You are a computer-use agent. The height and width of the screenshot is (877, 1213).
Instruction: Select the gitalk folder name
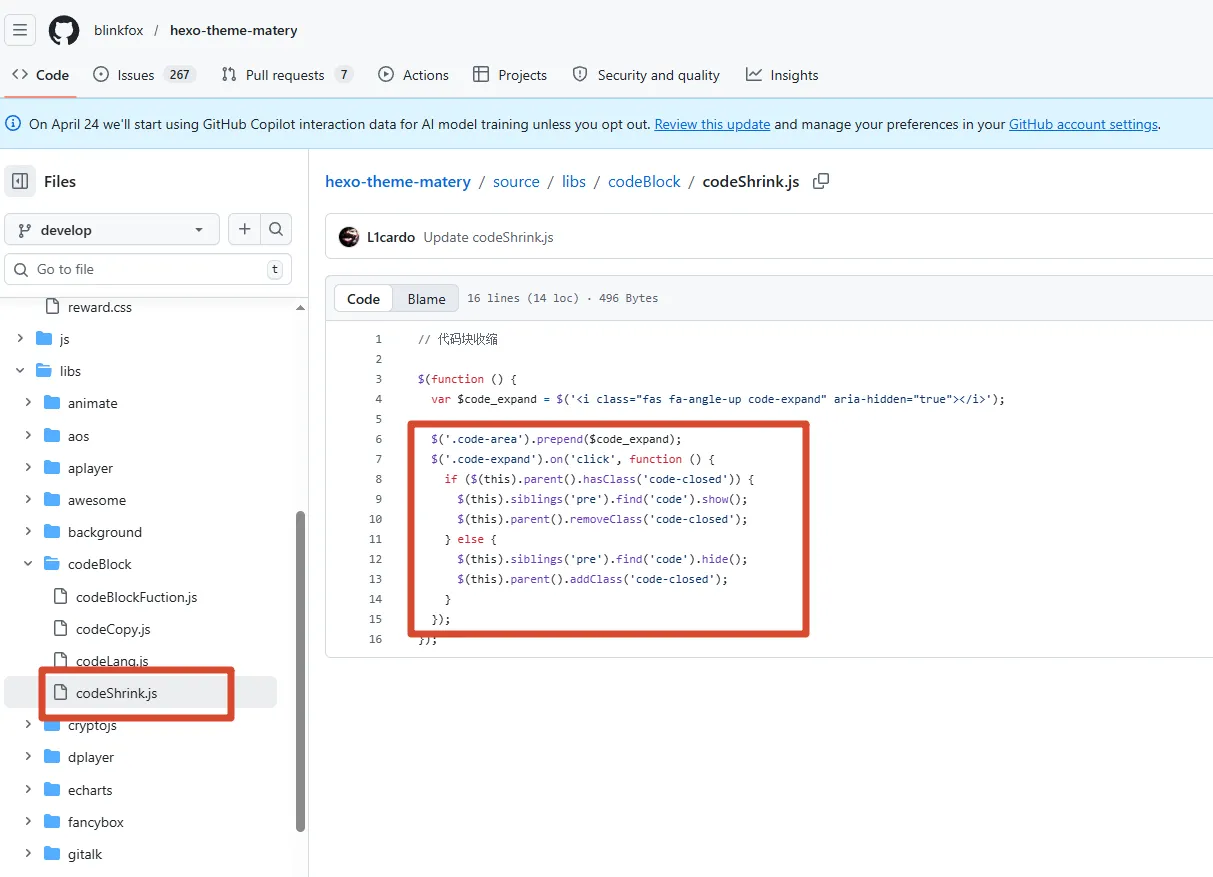point(85,854)
